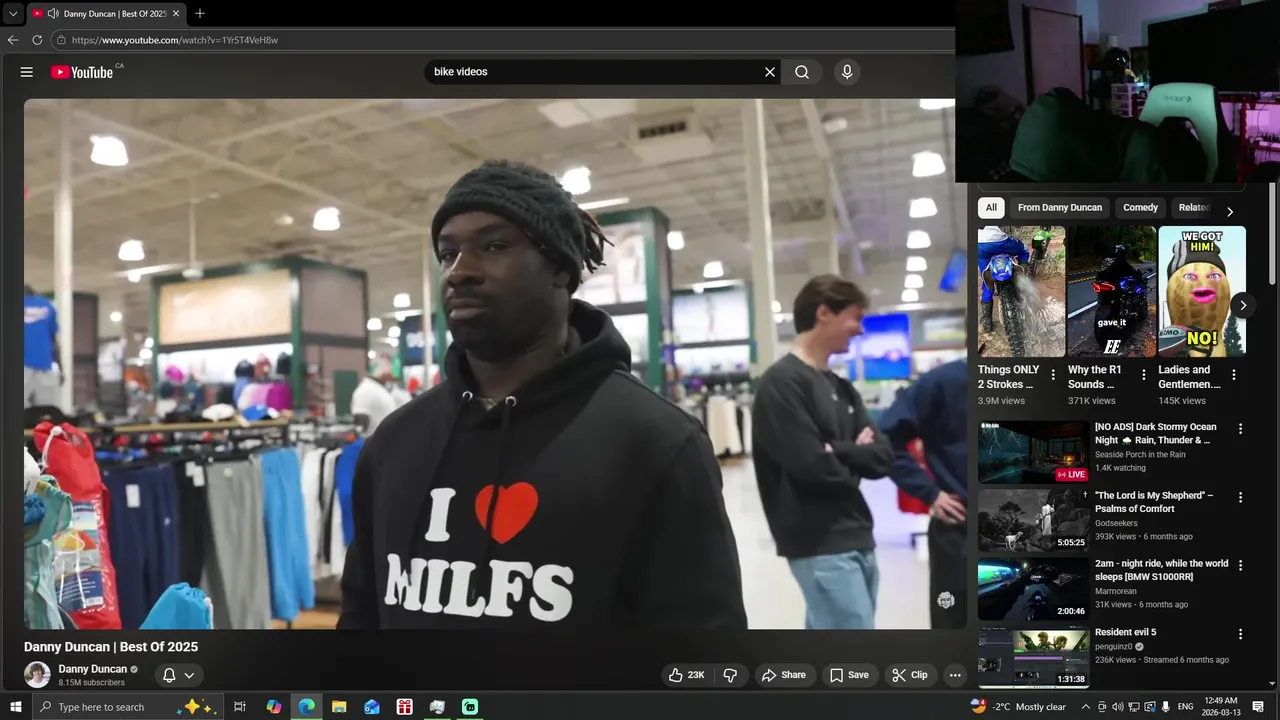Viewport: 1280px width, 720px height.
Task: Open 'The Lord is My Shepherd' video title
Action: coord(1154,502)
